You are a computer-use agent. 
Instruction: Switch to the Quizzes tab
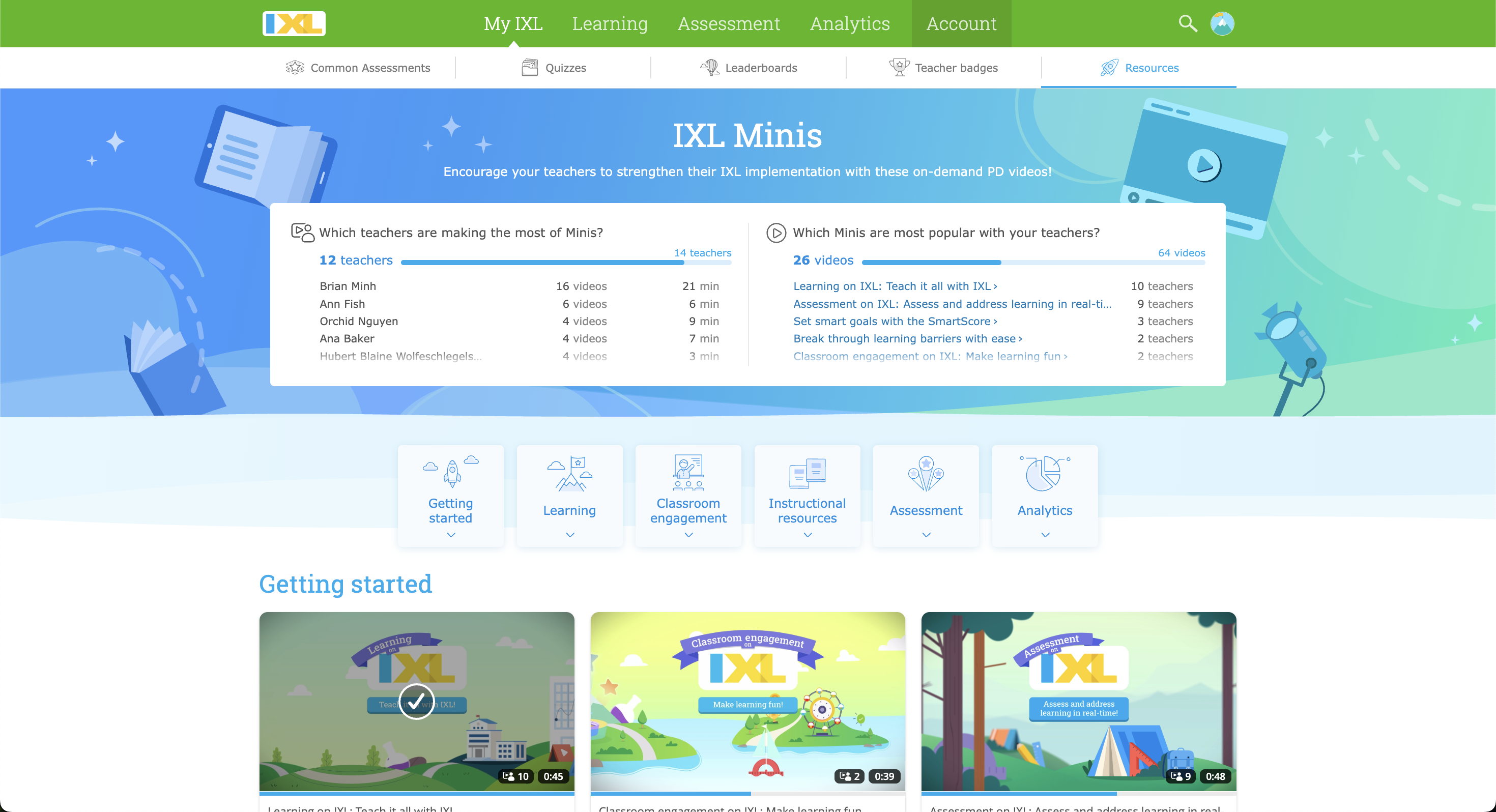click(554, 67)
